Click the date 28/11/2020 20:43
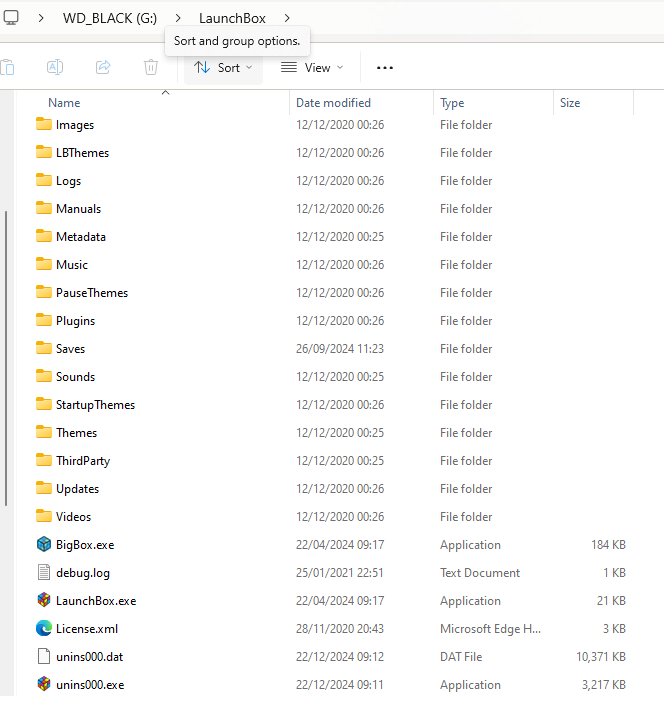 [x=339, y=629]
